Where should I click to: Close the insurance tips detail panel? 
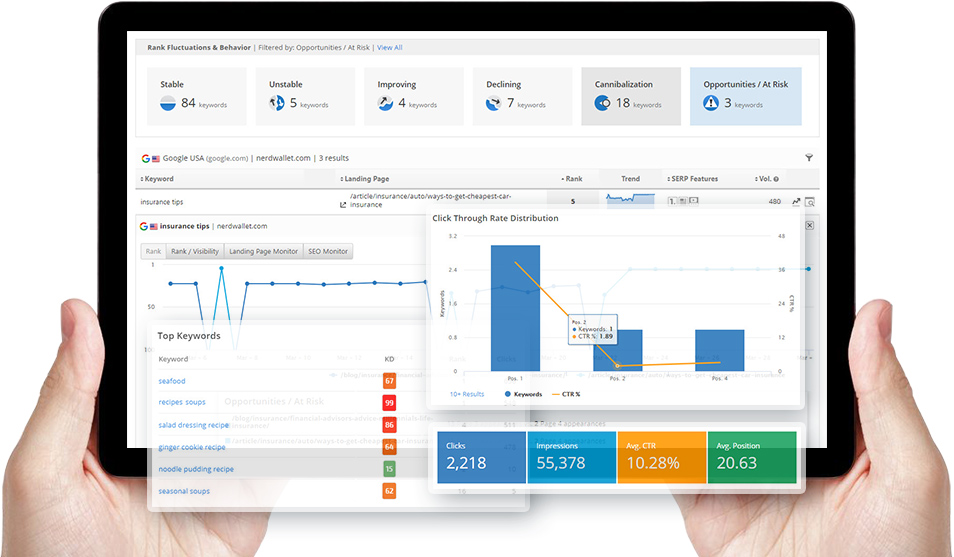click(810, 226)
